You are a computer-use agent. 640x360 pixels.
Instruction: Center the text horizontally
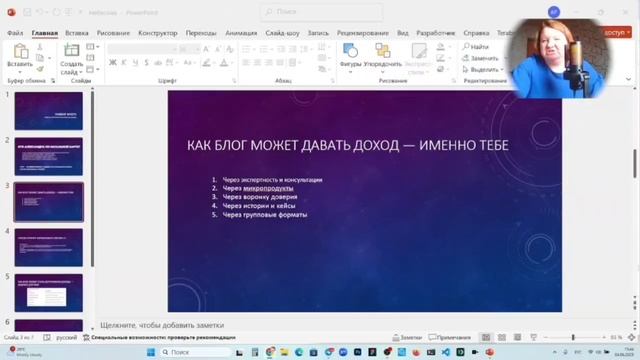tap(257, 62)
